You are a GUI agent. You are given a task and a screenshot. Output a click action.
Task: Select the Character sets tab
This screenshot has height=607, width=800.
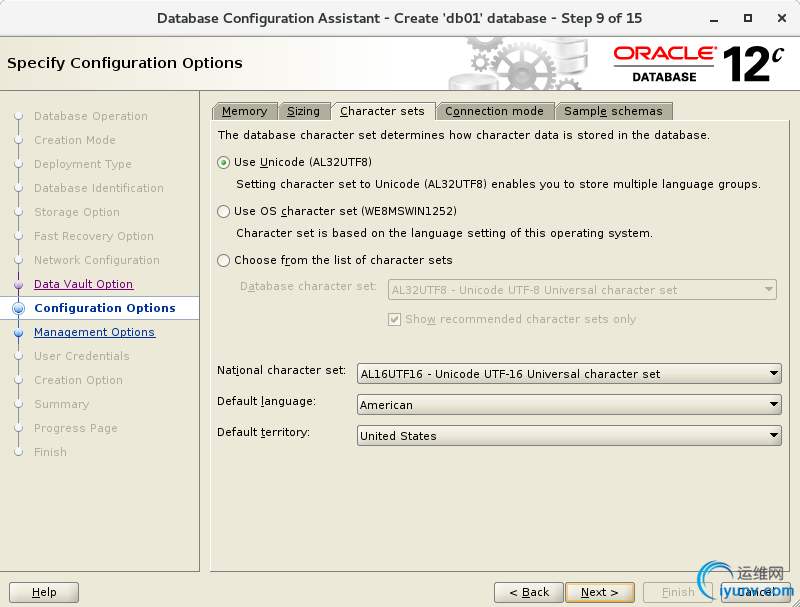point(382,111)
